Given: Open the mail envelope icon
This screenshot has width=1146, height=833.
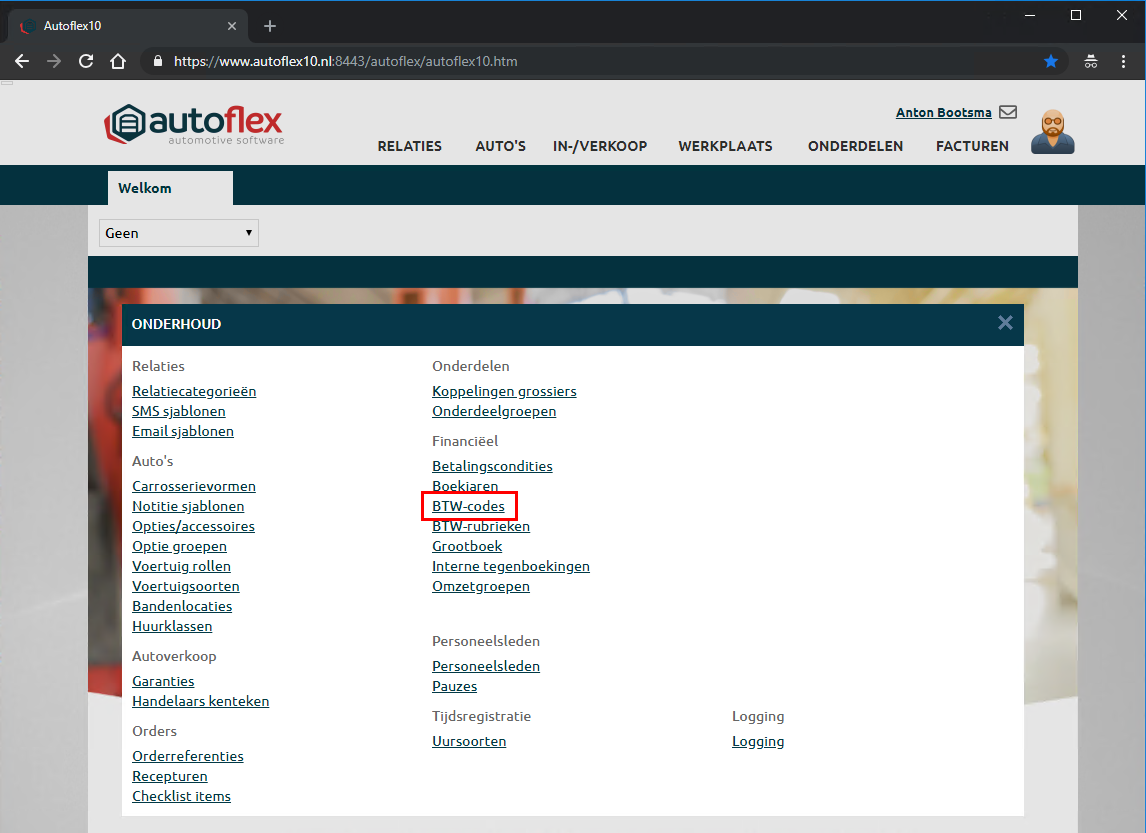Looking at the screenshot, I should click(x=1008, y=112).
